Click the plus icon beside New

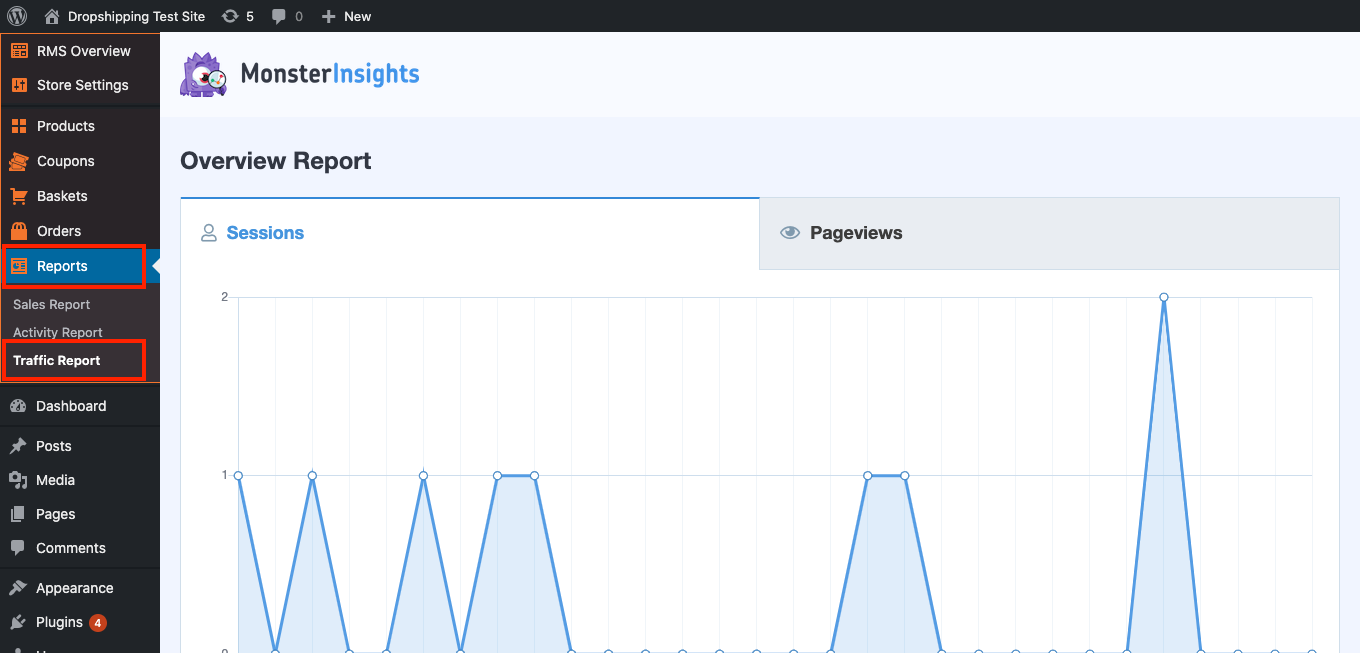[x=328, y=16]
